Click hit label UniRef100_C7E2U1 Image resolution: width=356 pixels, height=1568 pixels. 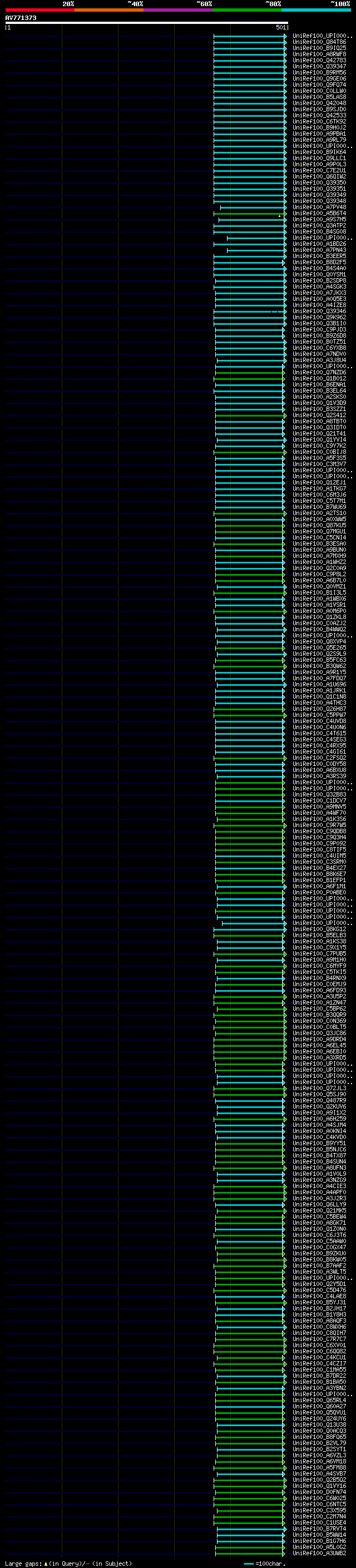319,170
